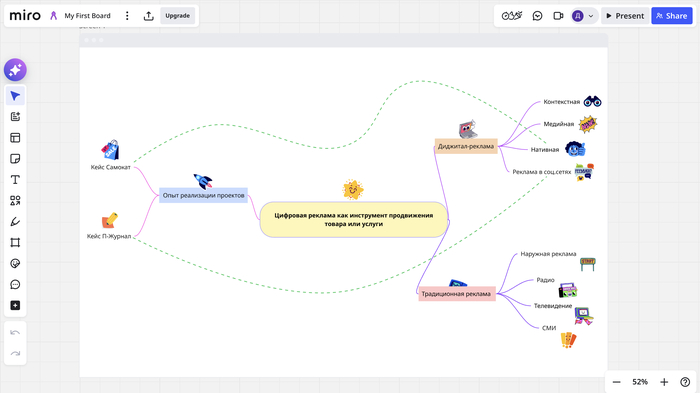Select the pencil note sticker
The image size is (700, 393).
pyautogui.click(x=109, y=220)
